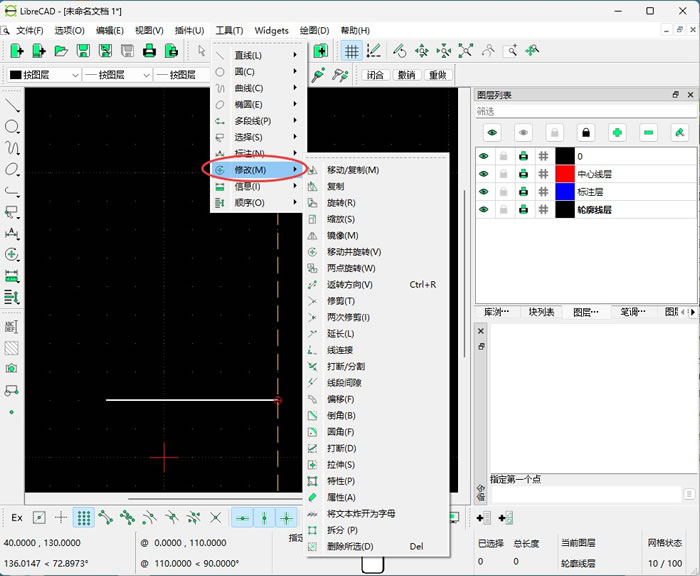Open the pen color 按图层 dropdown
Viewport: 700px width, 576px height.
point(44,75)
